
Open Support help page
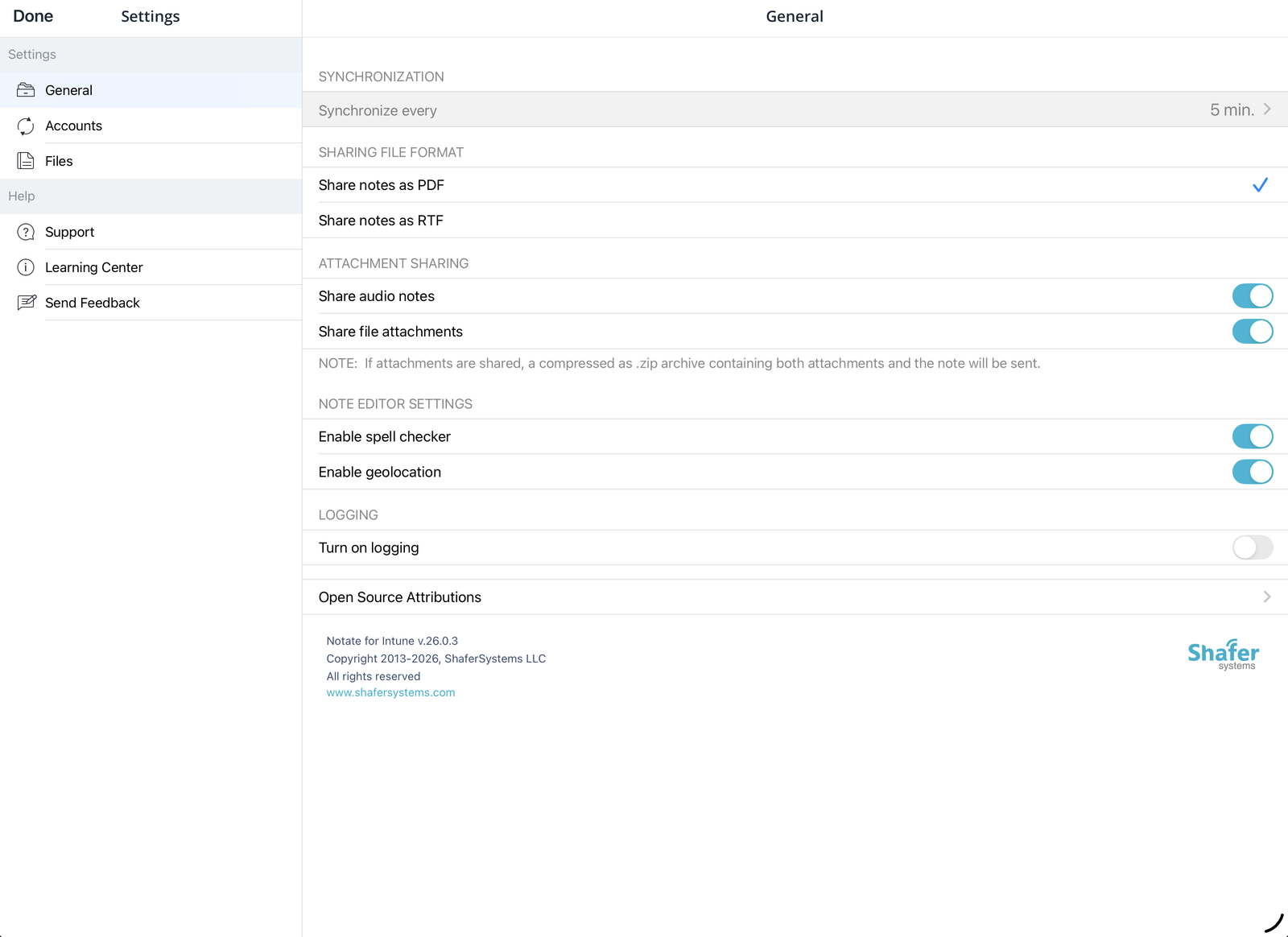click(151, 232)
